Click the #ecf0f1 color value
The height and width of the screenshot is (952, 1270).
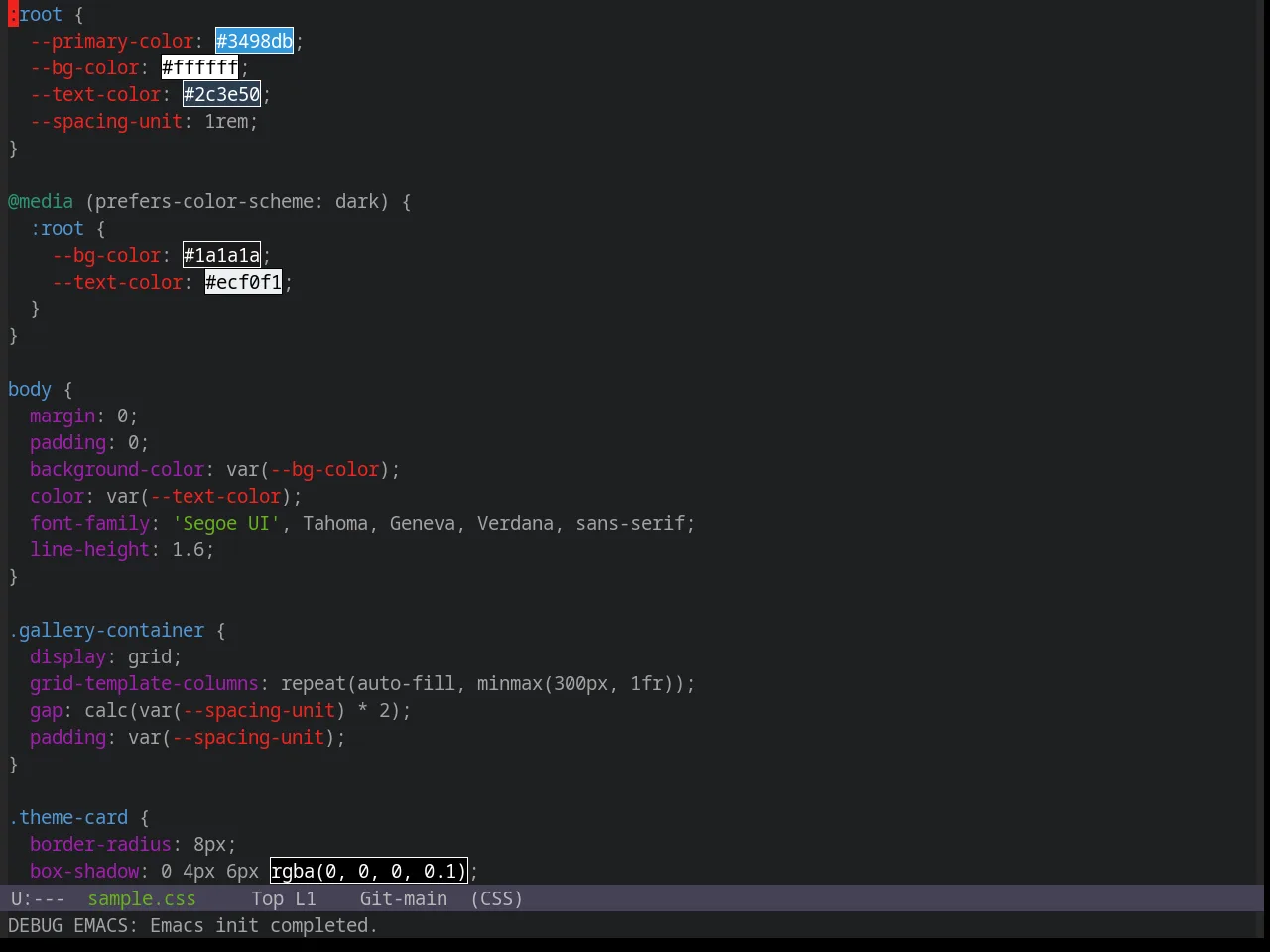point(244,282)
